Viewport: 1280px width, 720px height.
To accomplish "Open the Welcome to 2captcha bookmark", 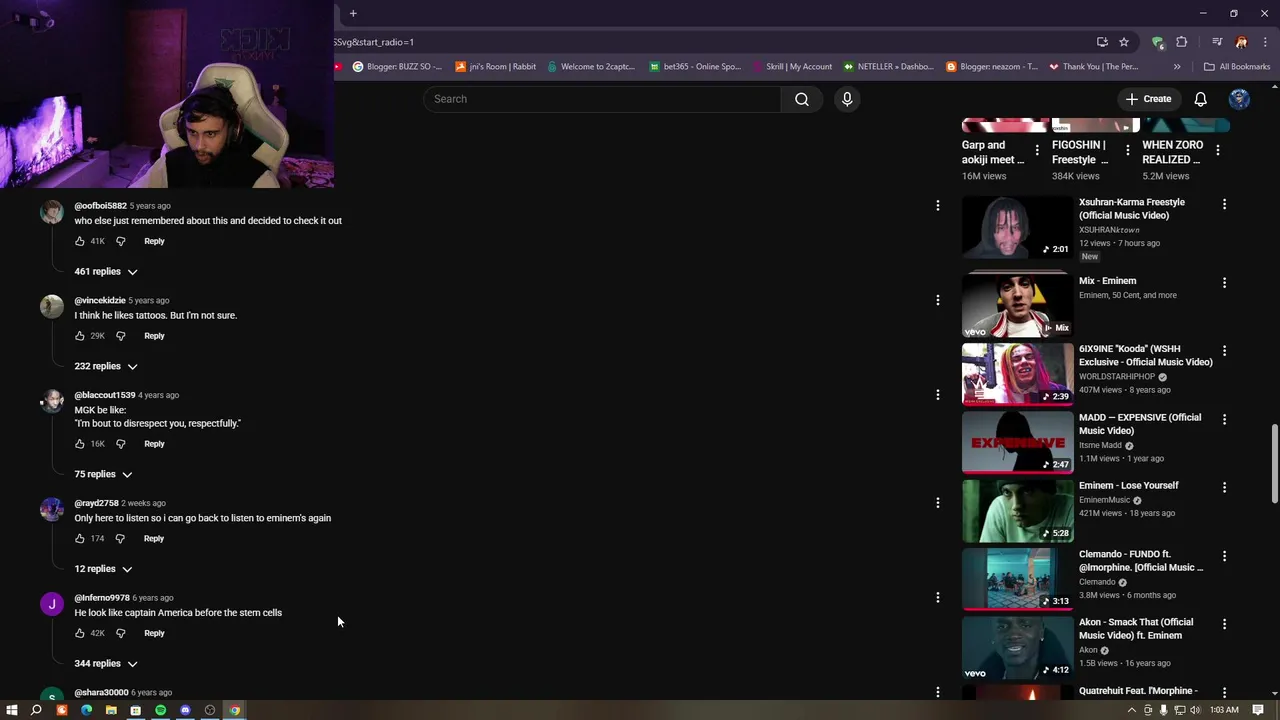I will click(591, 67).
